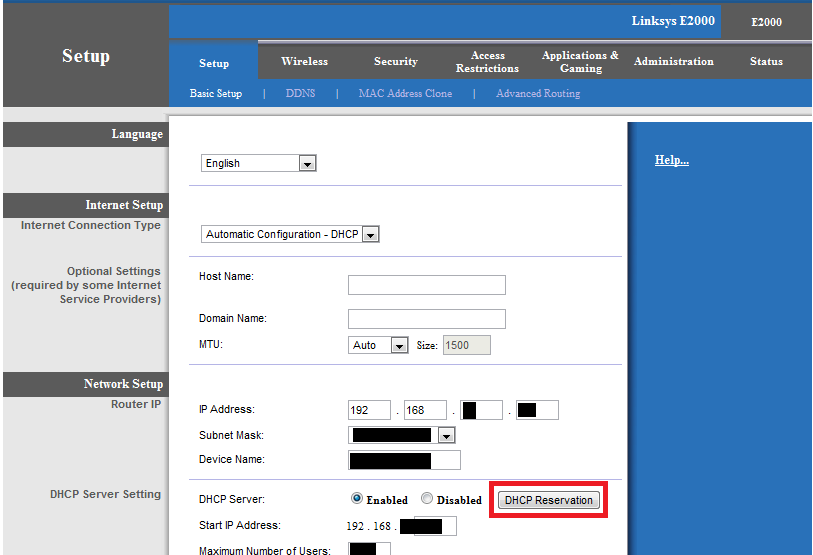Viewport: 813px width, 555px height.
Task: Expand the Subnet Mask dropdown arrow
Action: pos(446,436)
